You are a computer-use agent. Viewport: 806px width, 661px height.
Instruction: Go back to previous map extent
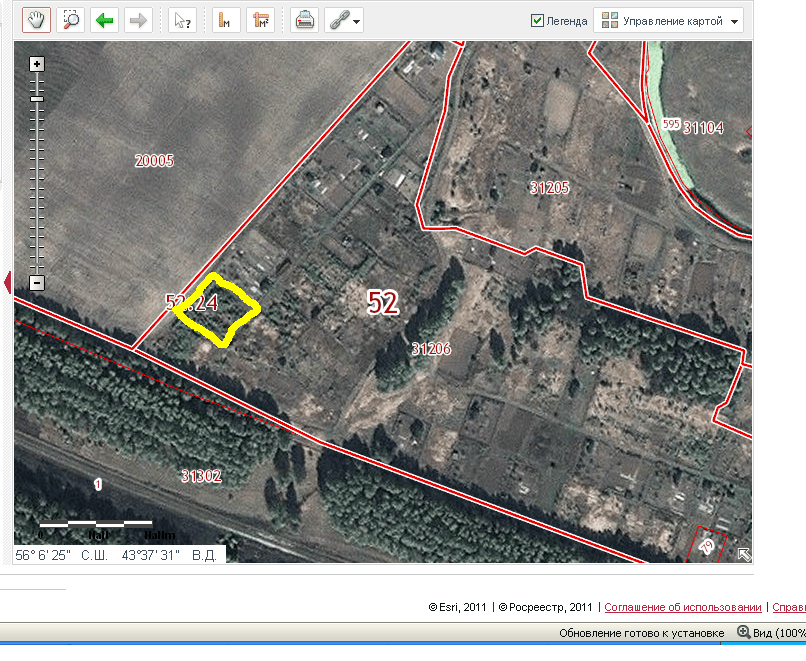pos(104,21)
